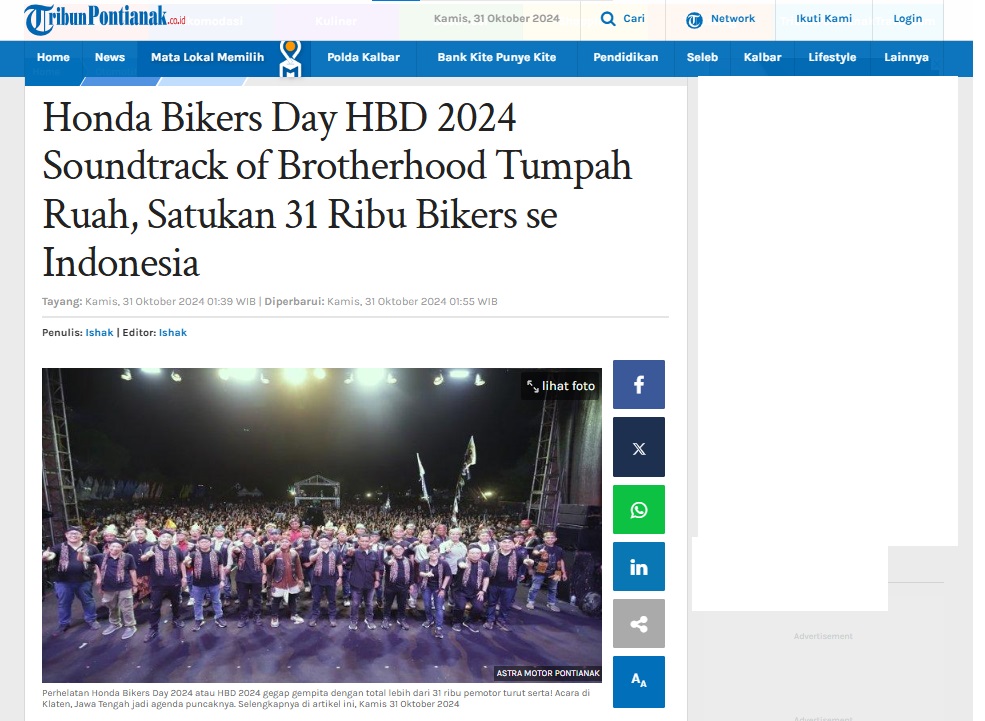Click the Cari search magnifier icon

coord(607,19)
